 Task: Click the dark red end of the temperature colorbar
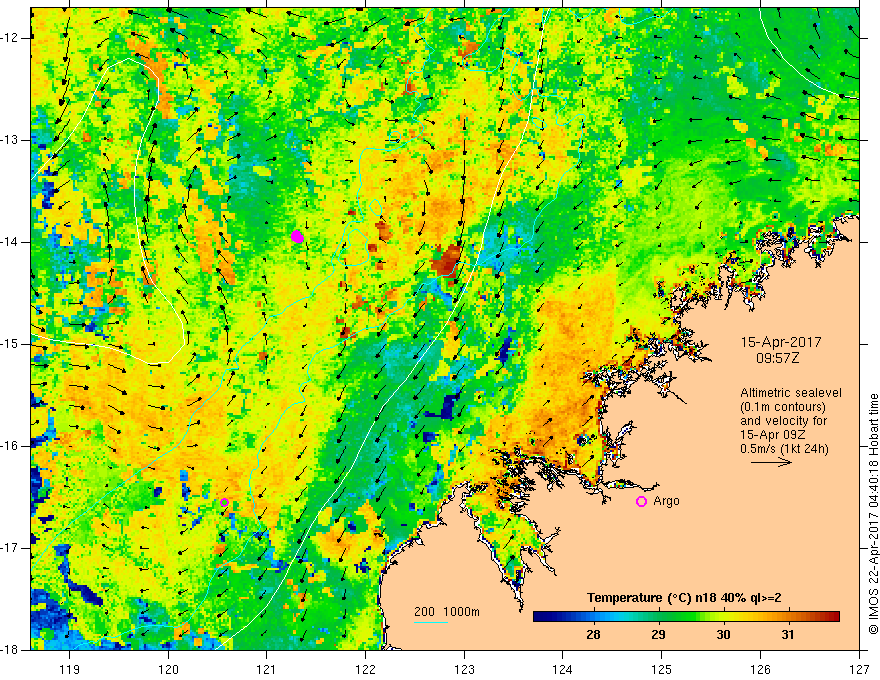(833, 617)
